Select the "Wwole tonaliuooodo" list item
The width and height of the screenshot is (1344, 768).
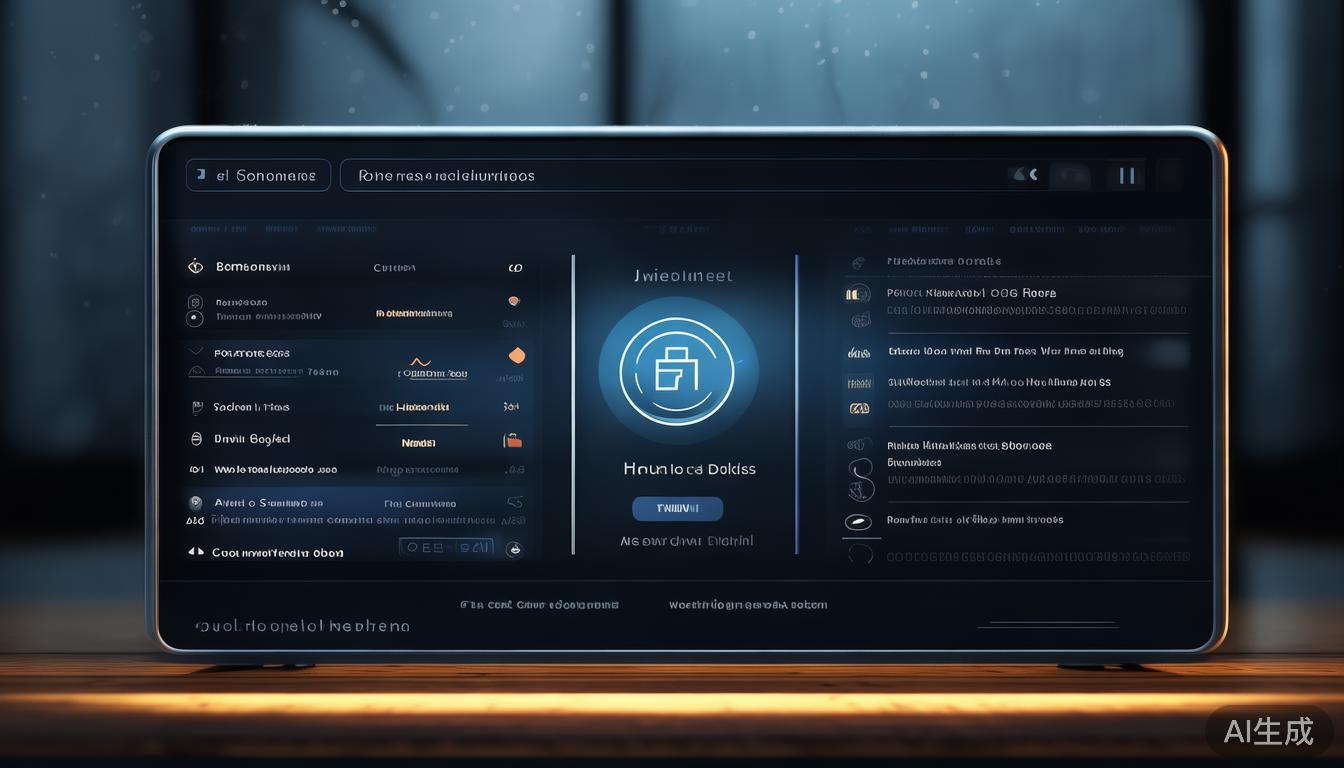coord(275,469)
